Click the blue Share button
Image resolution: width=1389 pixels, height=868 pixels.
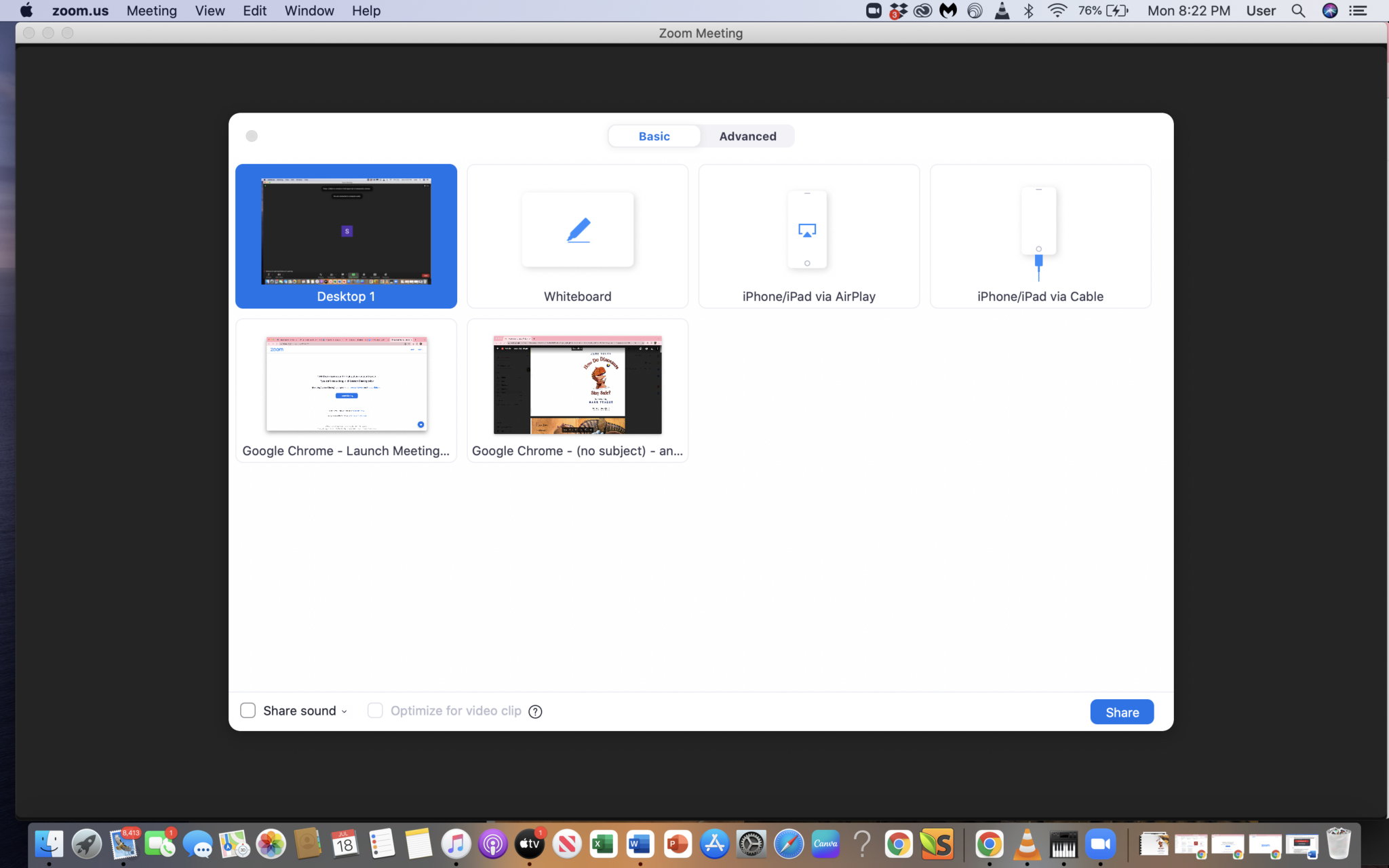(x=1122, y=712)
